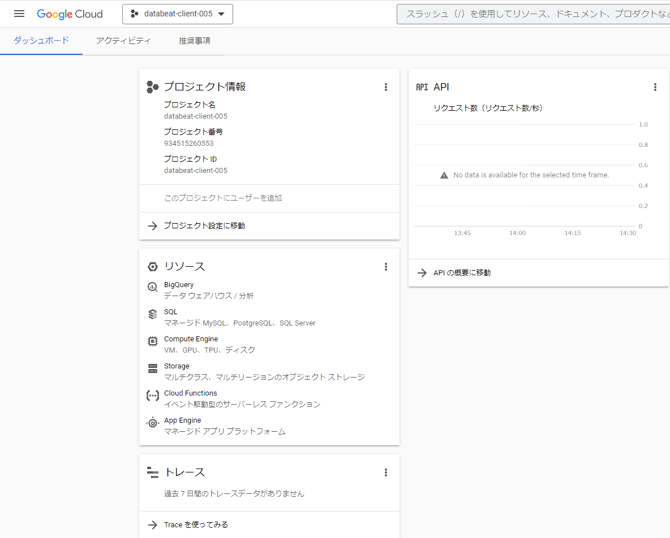Go to プロジェクト設定に移動 link

tap(204, 226)
